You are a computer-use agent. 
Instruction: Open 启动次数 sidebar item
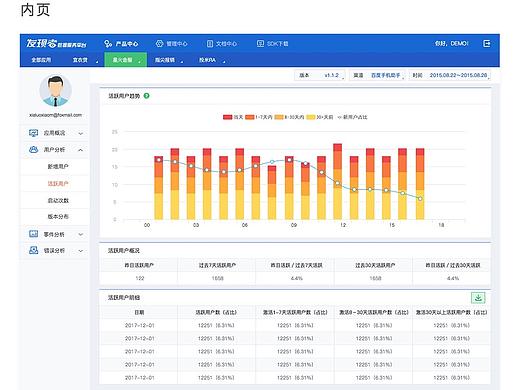point(58,200)
